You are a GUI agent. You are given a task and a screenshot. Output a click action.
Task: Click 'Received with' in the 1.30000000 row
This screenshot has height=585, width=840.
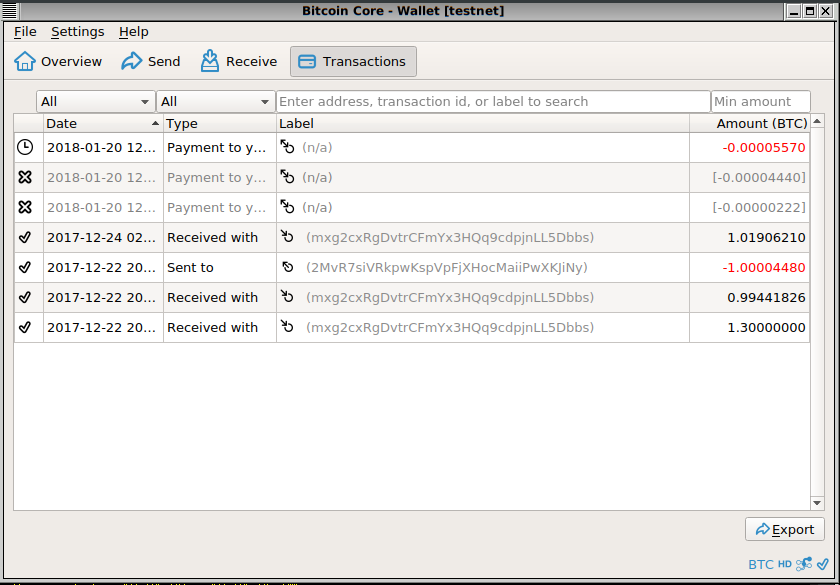coord(212,327)
